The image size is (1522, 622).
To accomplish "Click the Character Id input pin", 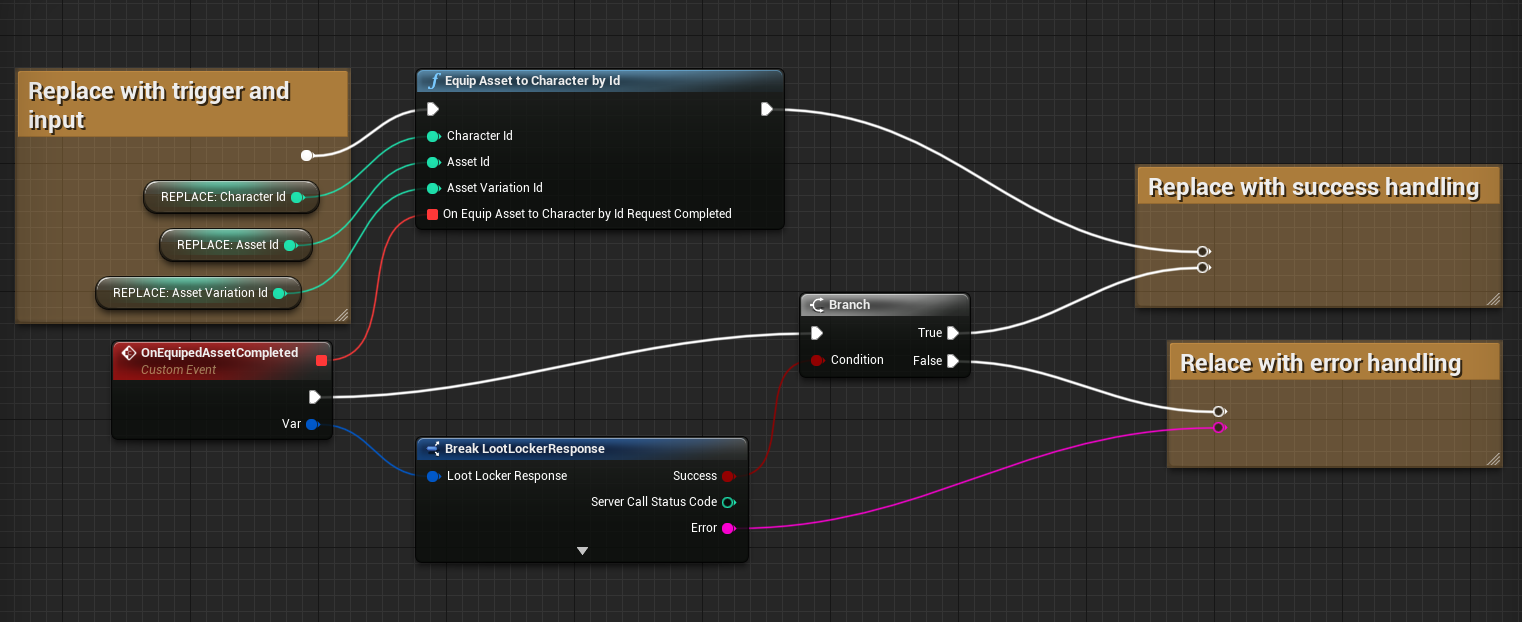I will click(x=433, y=136).
